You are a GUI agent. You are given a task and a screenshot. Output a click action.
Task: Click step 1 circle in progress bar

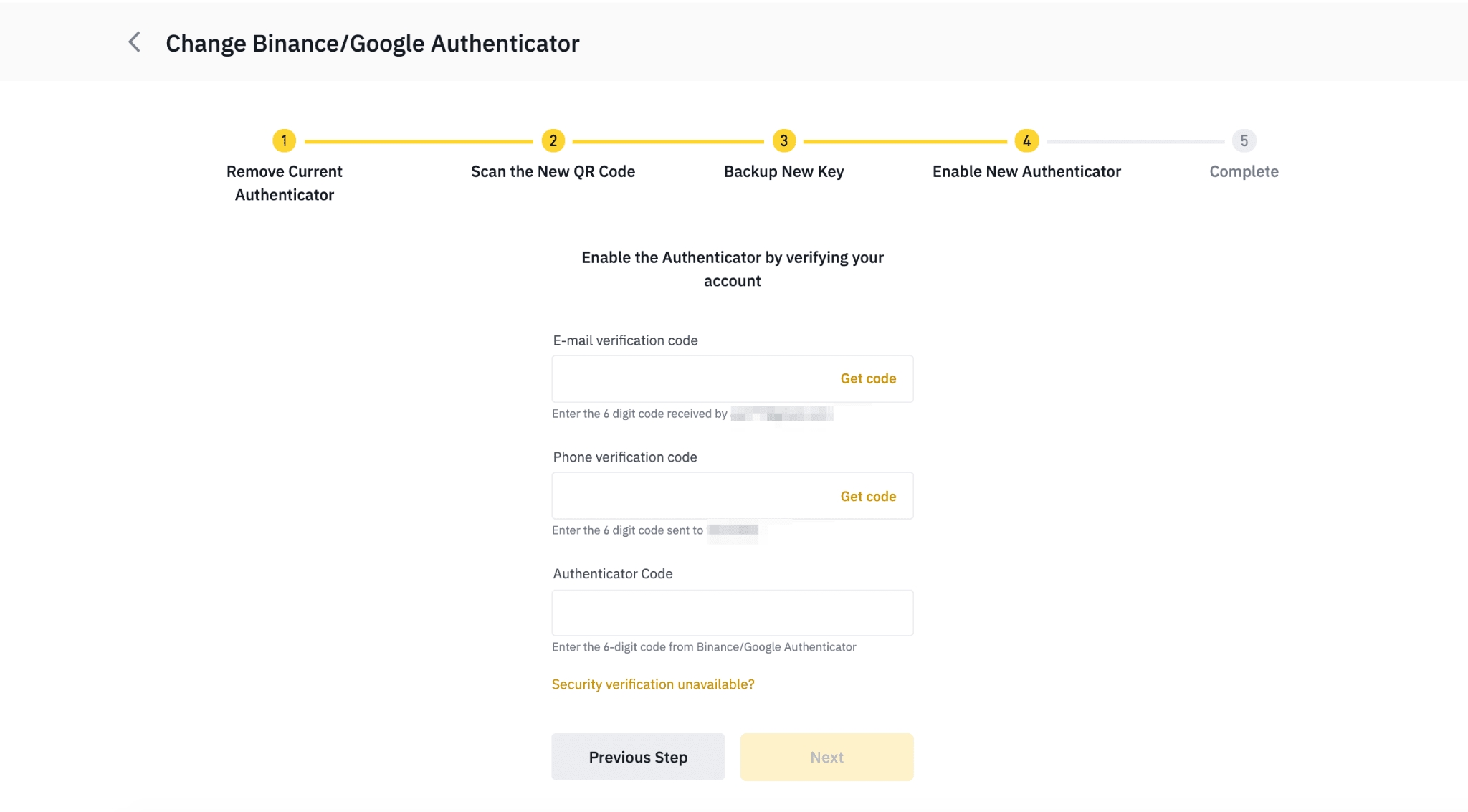tap(284, 140)
